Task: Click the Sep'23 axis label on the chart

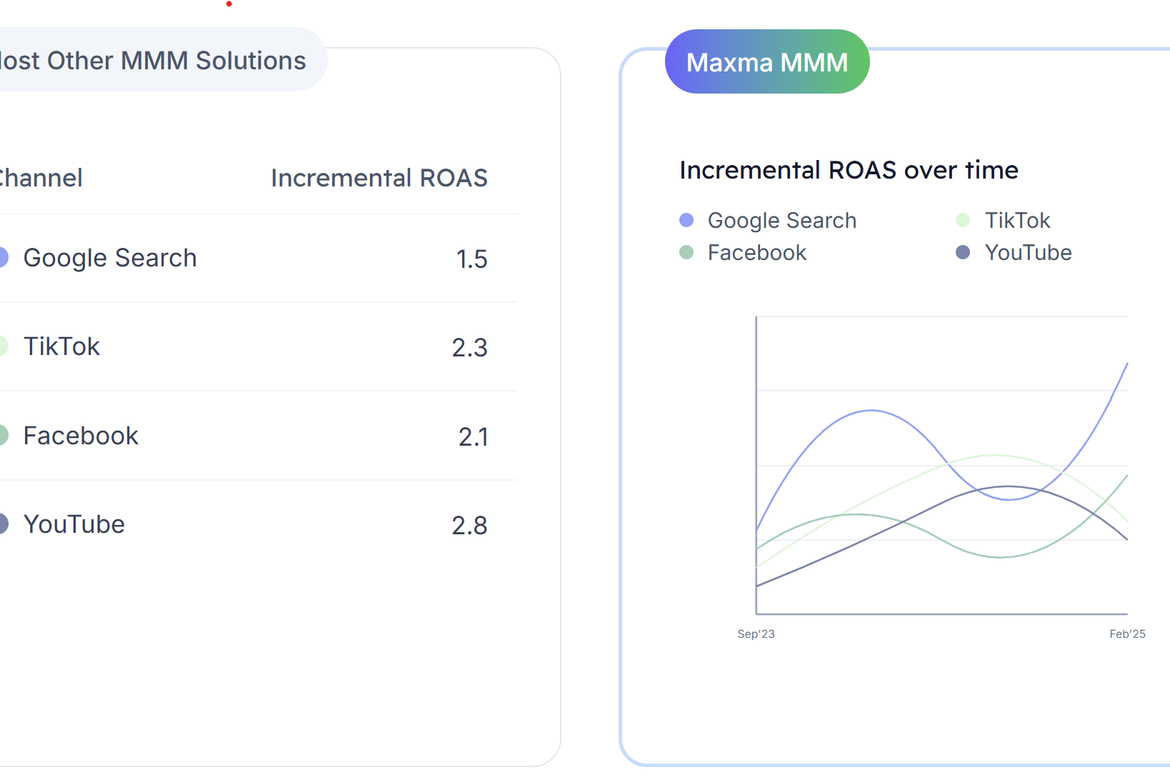Action: point(756,633)
